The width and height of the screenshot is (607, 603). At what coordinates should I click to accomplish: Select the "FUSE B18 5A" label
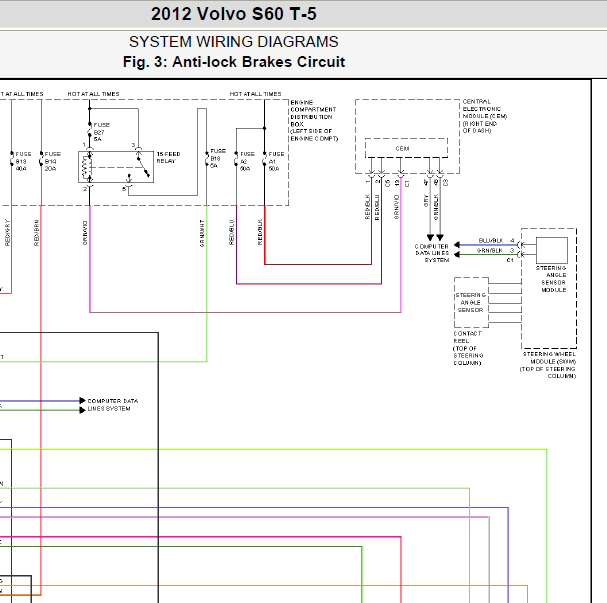(218, 158)
